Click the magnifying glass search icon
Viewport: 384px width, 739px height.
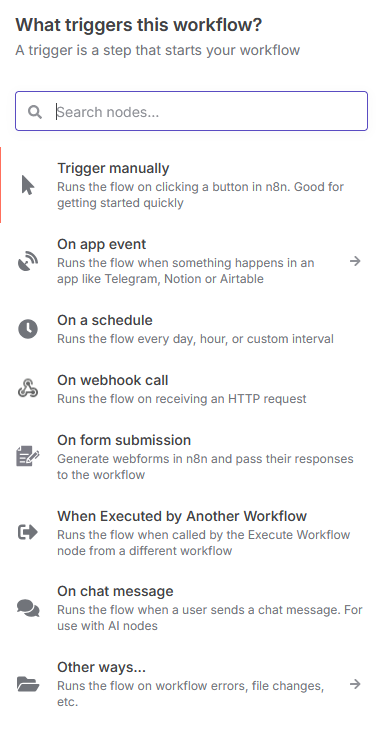pyautogui.click(x=34, y=112)
